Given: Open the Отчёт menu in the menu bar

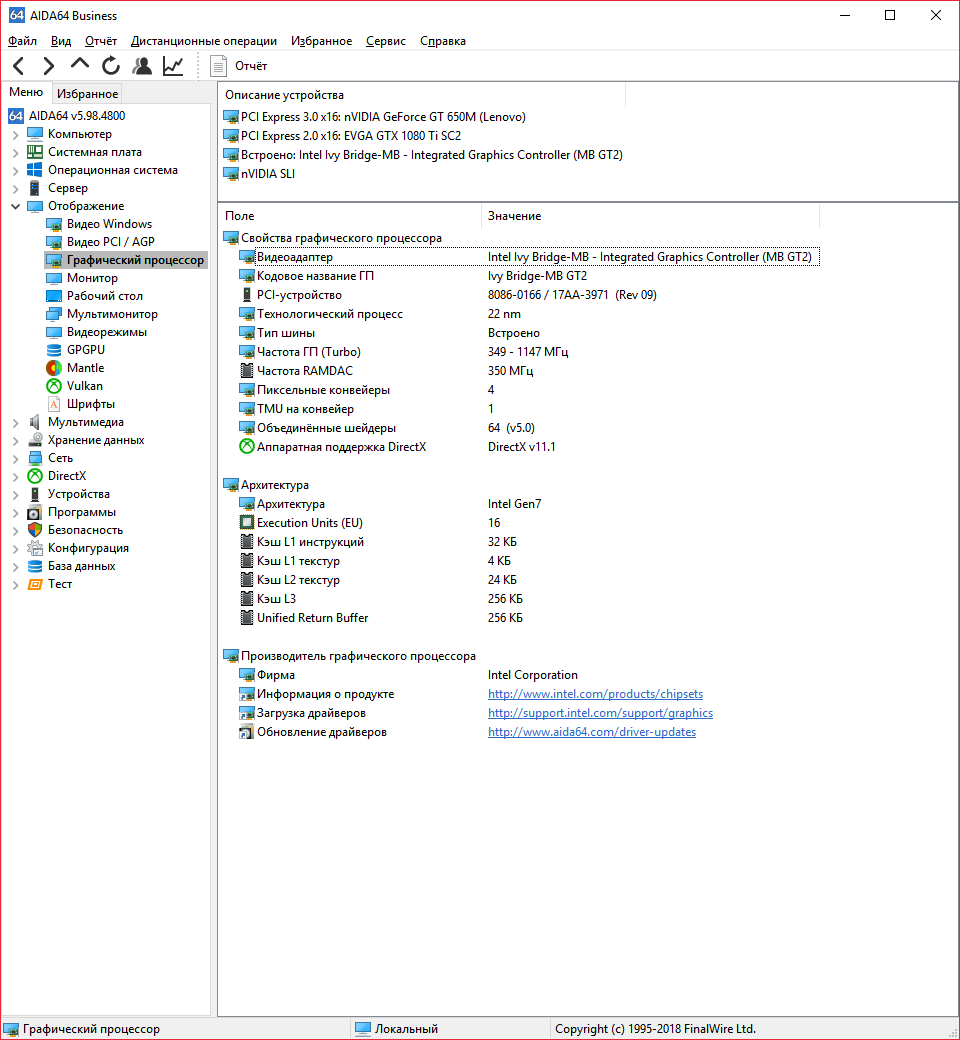Looking at the screenshot, I should click(101, 41).
